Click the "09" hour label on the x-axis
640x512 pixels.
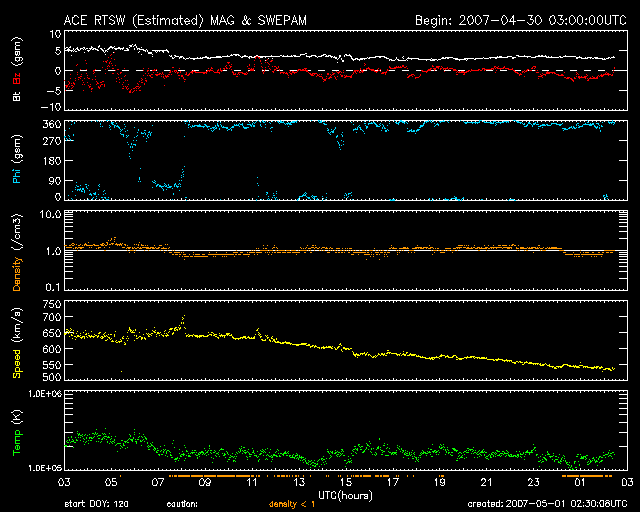[205, 483]
